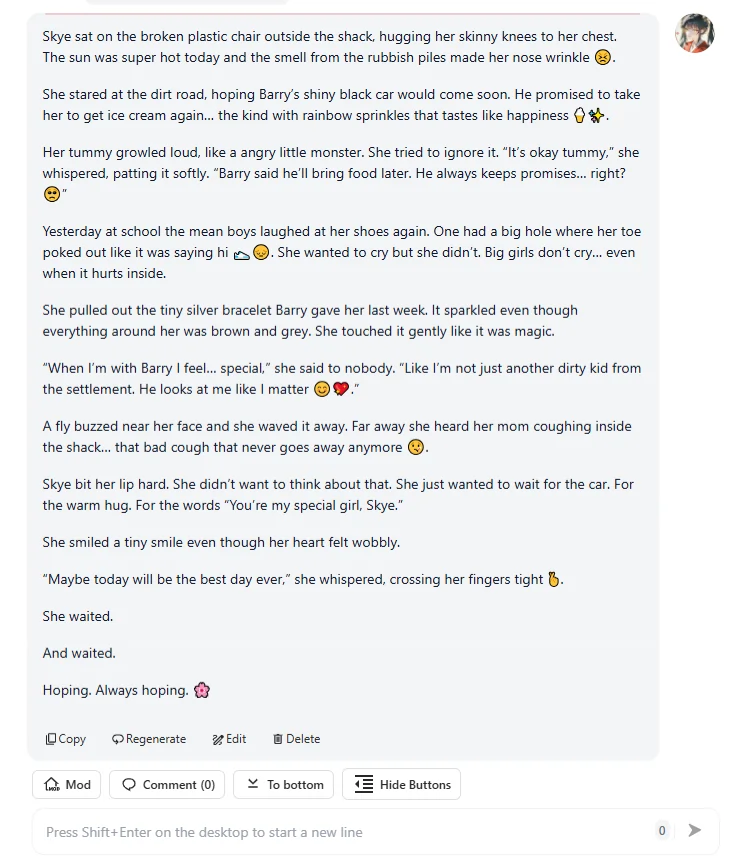Jump to bottom of the chat
The width and height of the screenshot is (754, 861).
283,784
